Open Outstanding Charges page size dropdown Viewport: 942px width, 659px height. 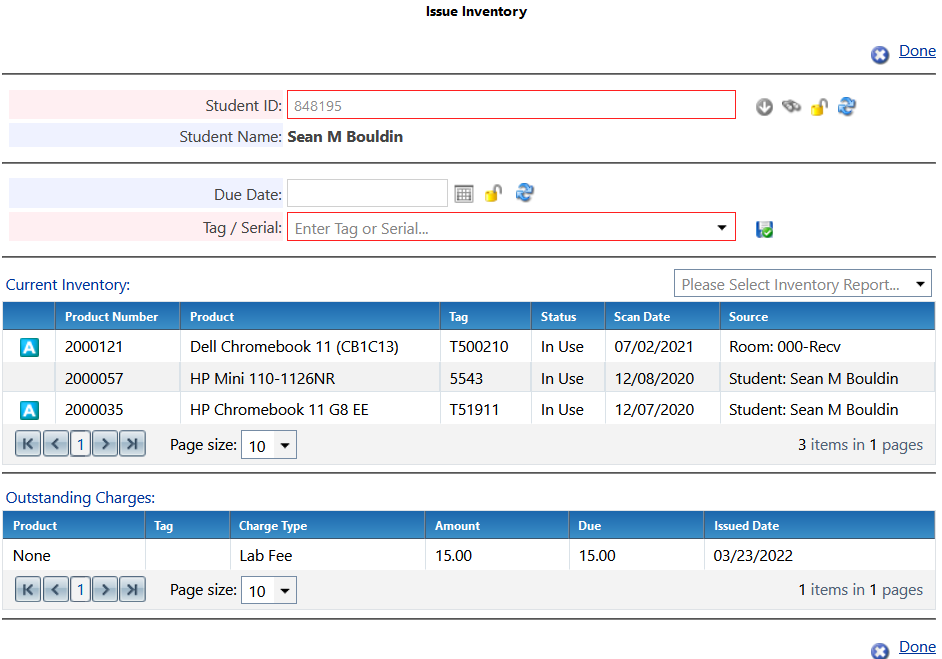269,591
